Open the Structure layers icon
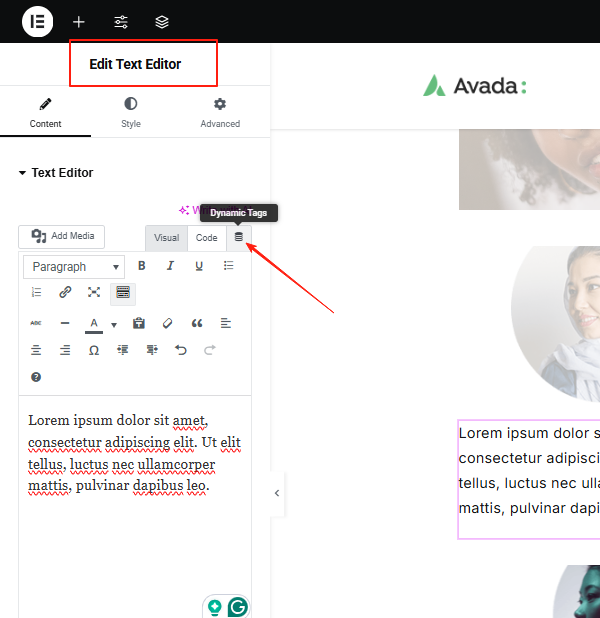 click(x=162, y=22)
